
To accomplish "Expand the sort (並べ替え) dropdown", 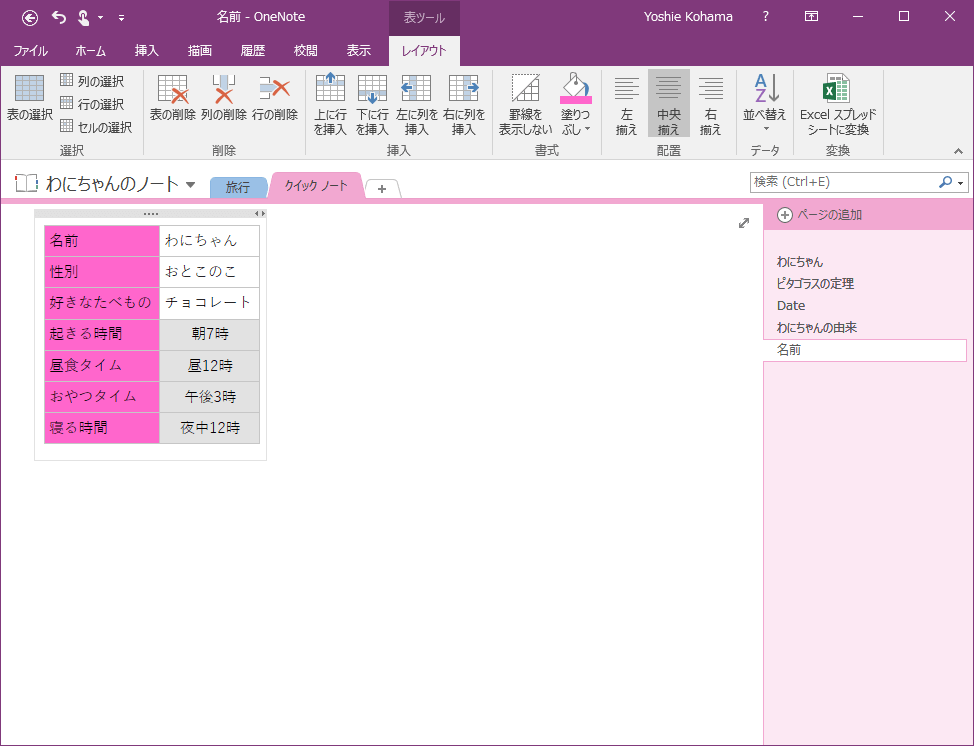I will pyautogui.click(x=765, y=128).
